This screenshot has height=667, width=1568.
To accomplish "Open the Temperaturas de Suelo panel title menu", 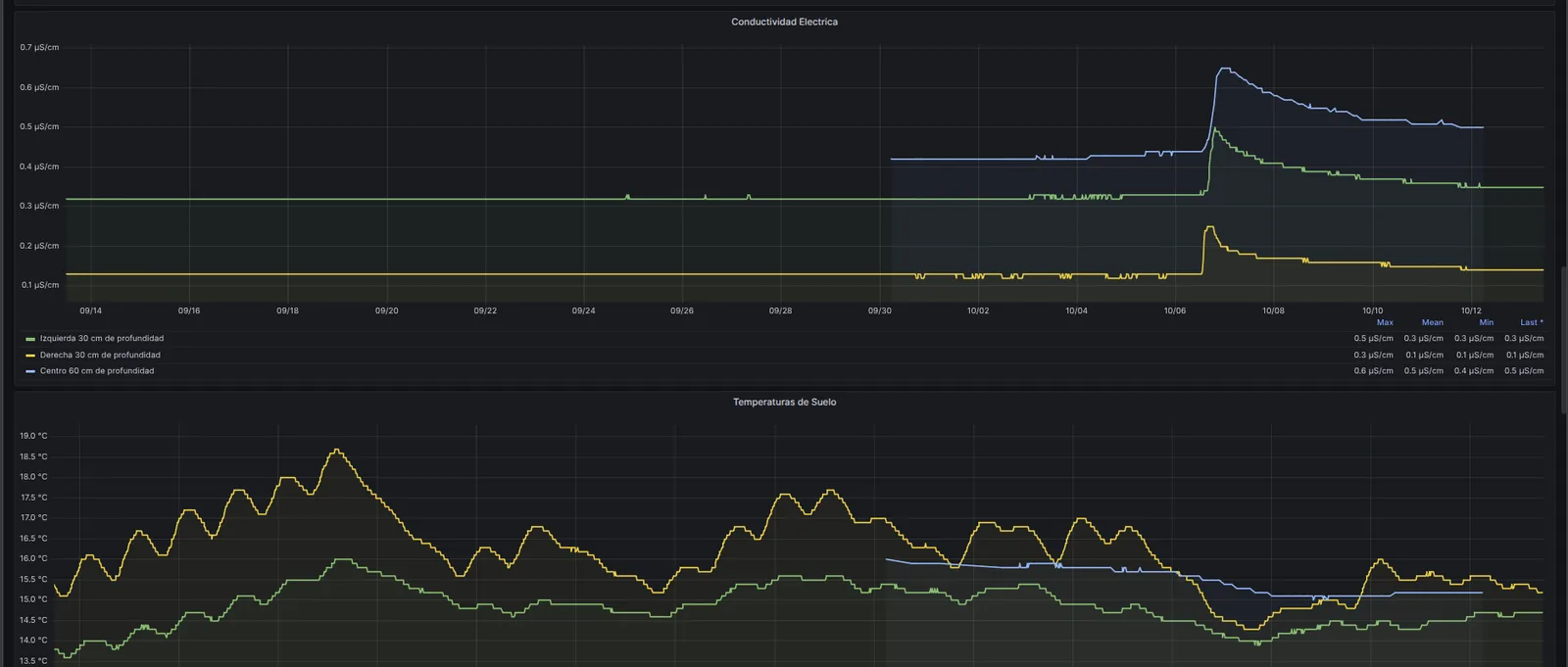I will tap(784, 402).
